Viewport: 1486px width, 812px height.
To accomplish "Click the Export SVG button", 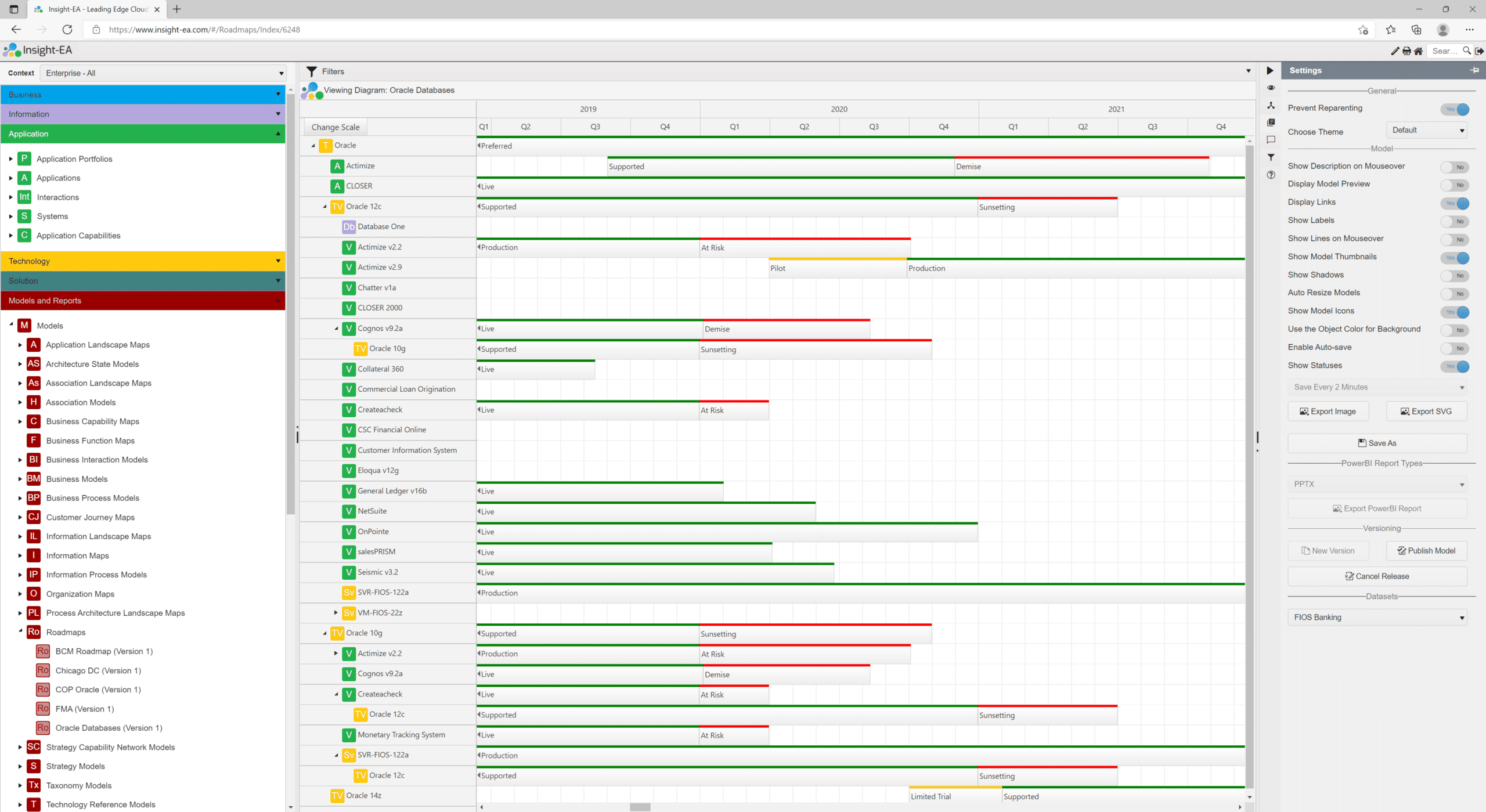I will click(1426, 412).
